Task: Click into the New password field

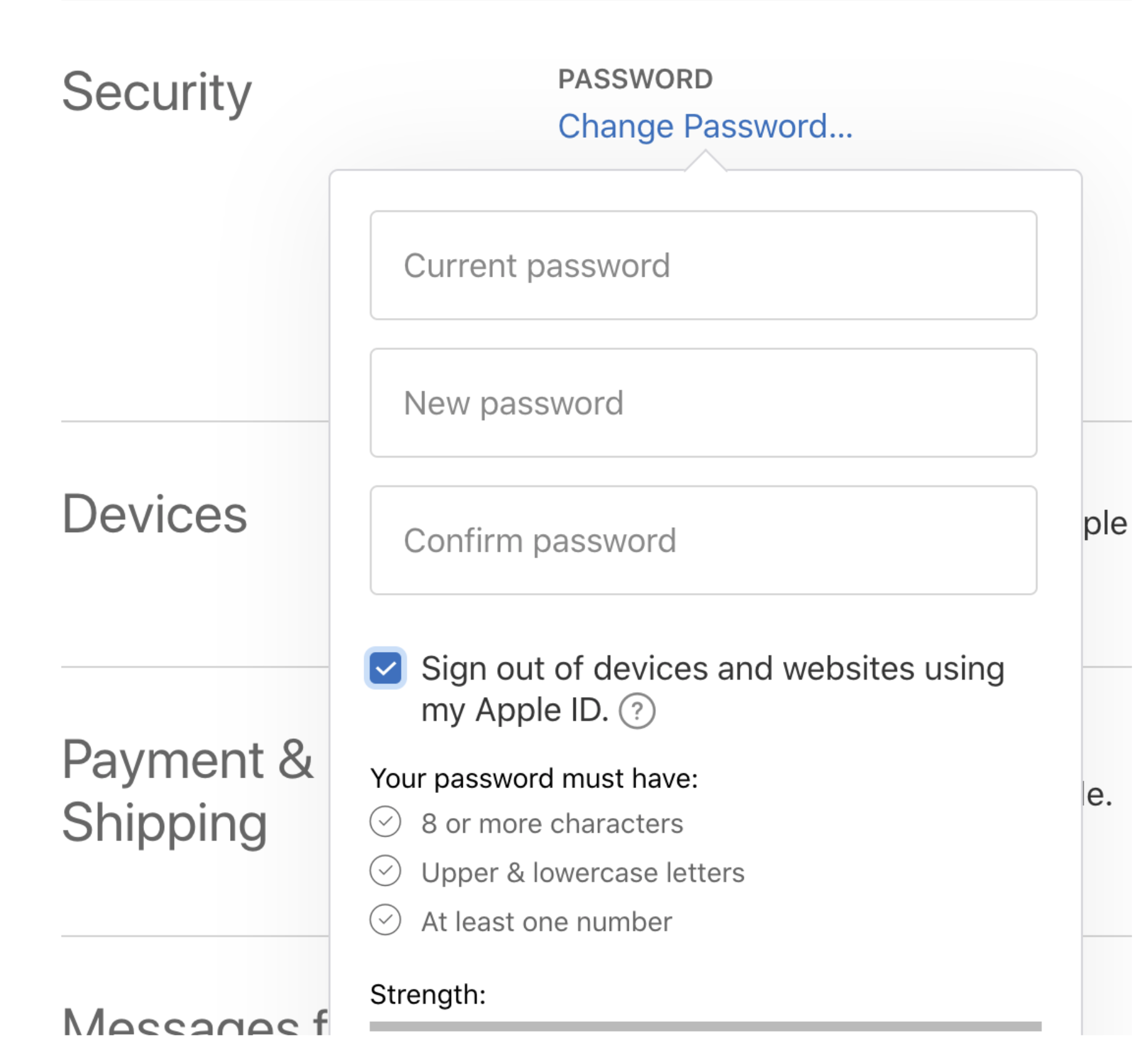Action: pyautogui.click(x=703, y=403)
